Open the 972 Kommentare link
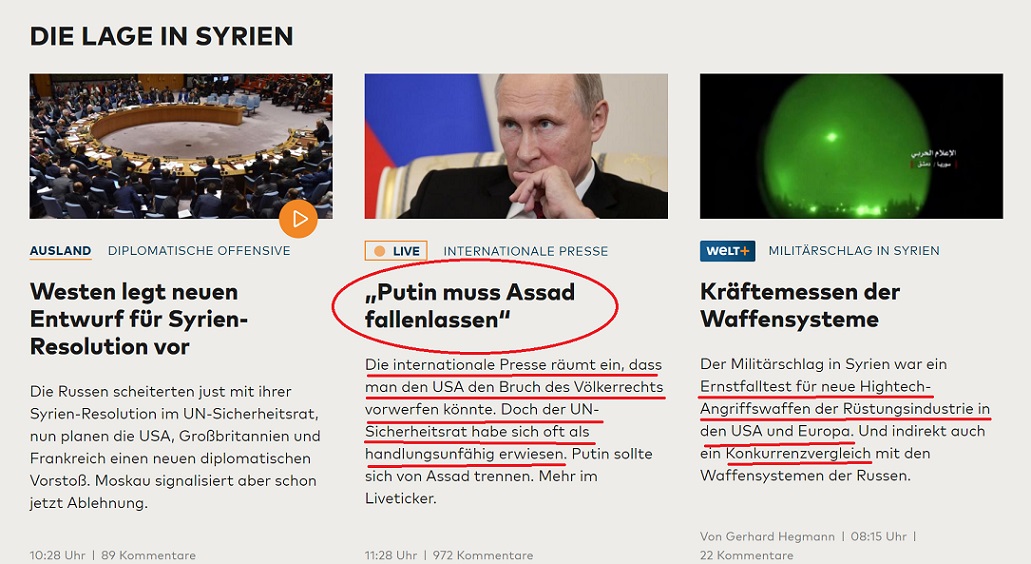1031x564 pixels. (x=483, y=555)
